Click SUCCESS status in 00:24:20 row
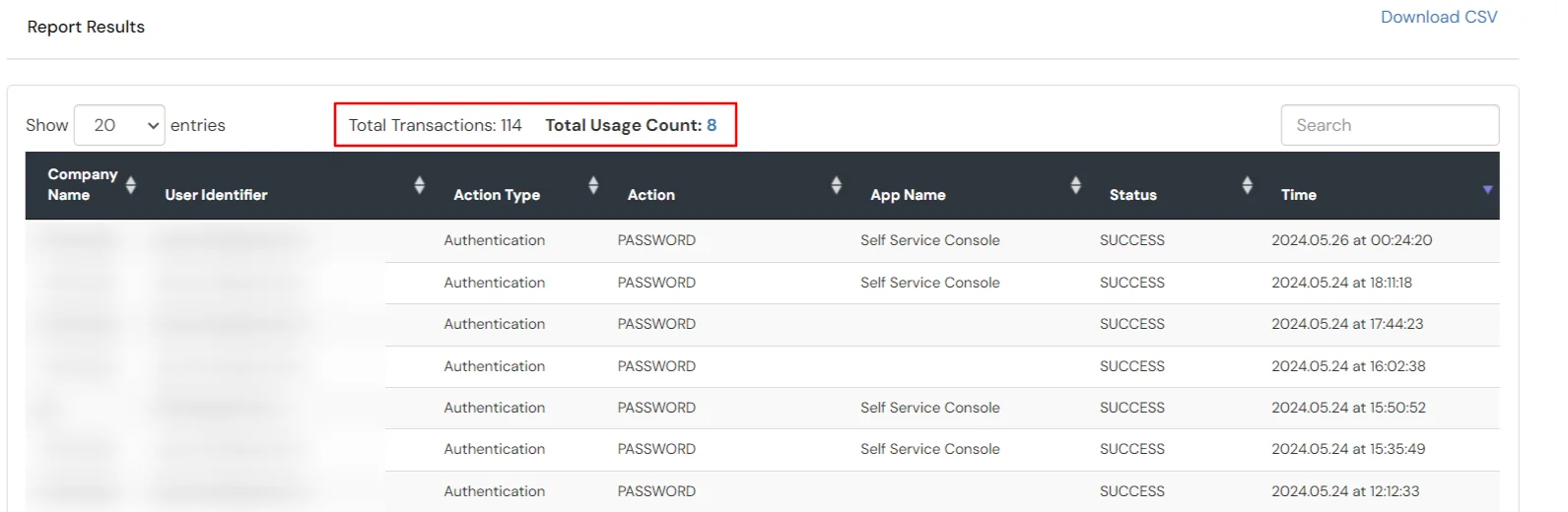This screenshot has height=512, width=1568. [1131, 240]
